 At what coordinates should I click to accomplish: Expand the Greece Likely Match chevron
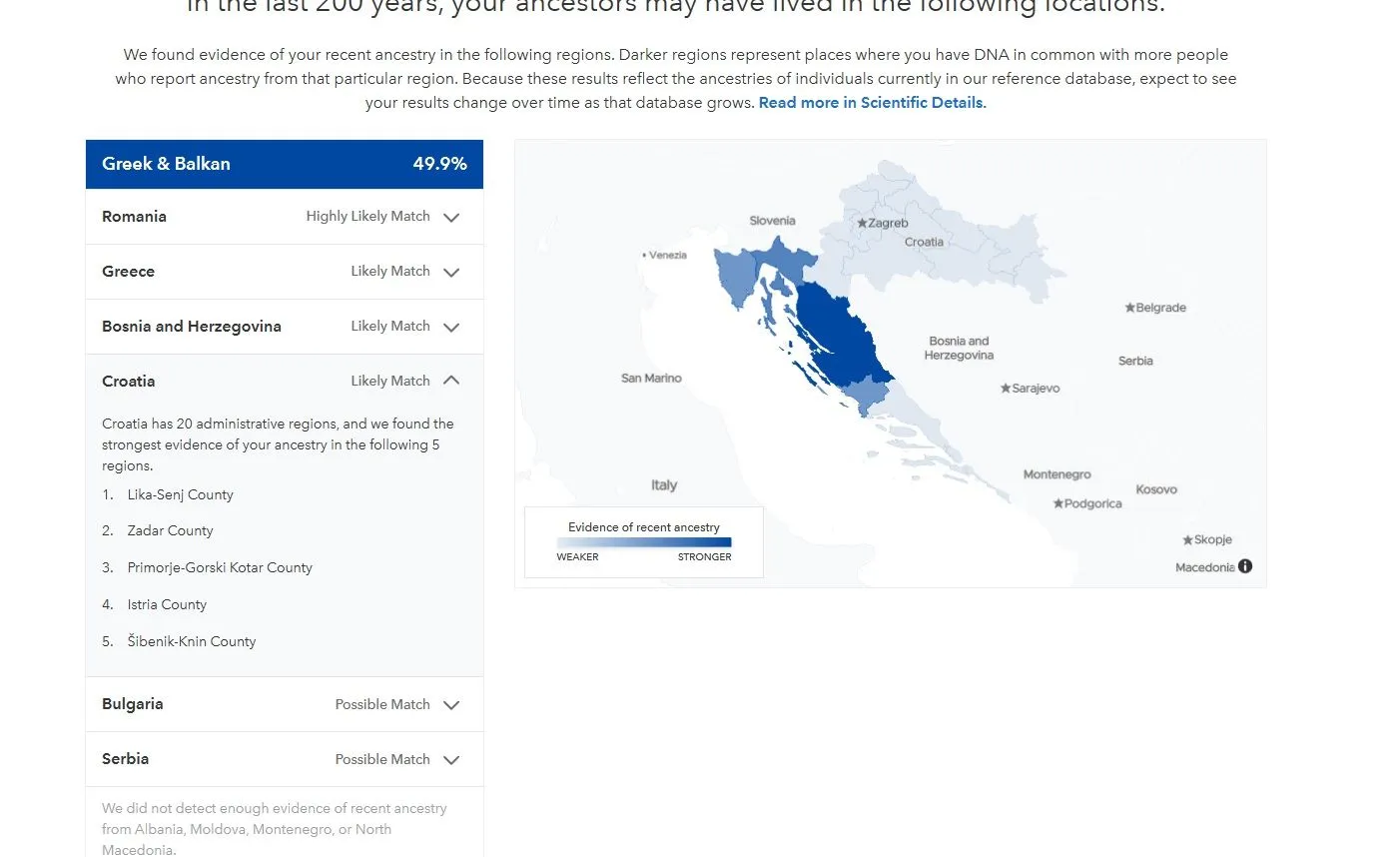tap(451, 272)
